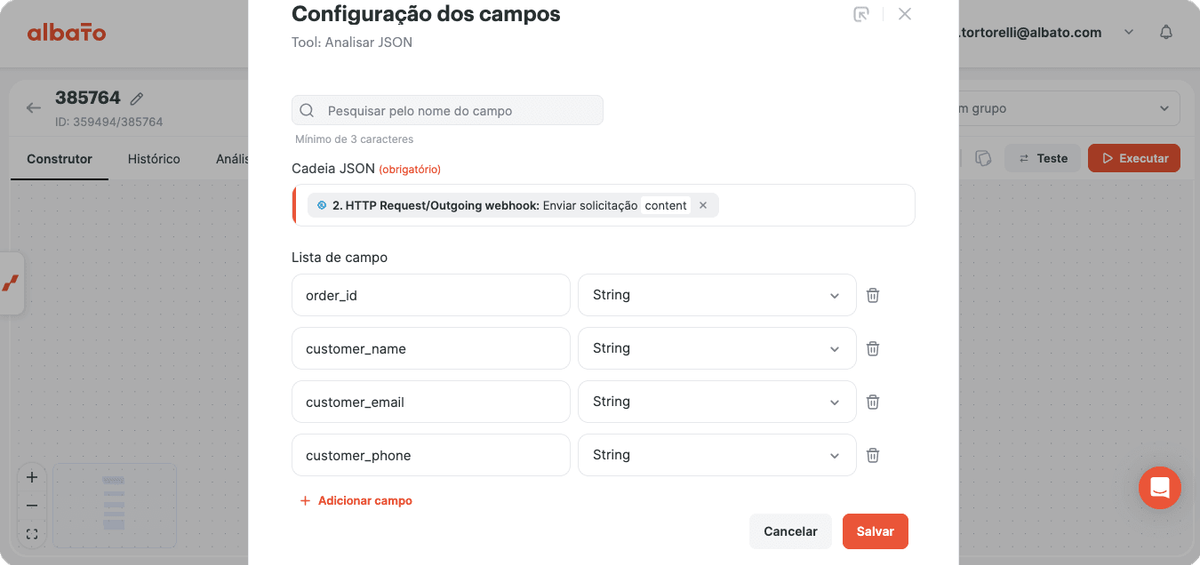The image size is (1200, 565).
Task: Switch to the Construtor tab
Action: coord(59,159)
